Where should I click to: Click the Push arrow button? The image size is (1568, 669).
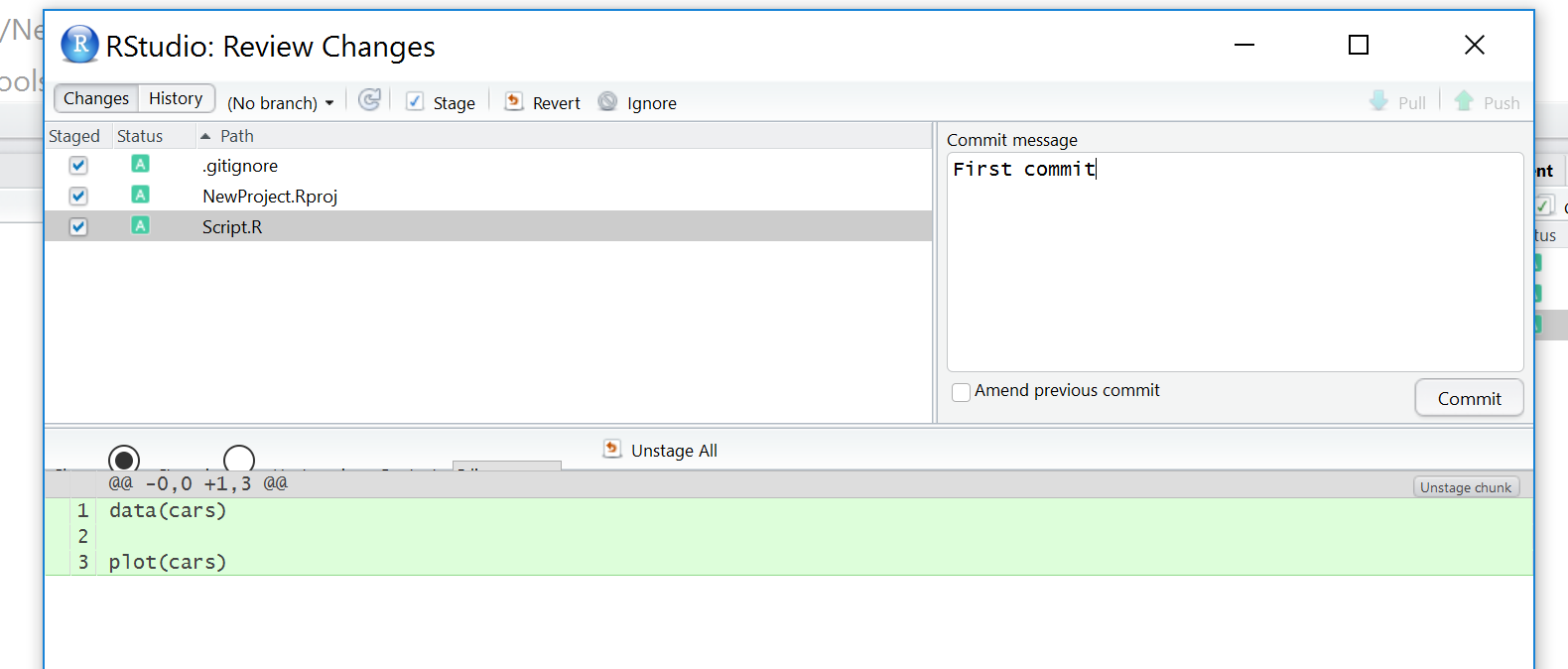[1487, 101]
